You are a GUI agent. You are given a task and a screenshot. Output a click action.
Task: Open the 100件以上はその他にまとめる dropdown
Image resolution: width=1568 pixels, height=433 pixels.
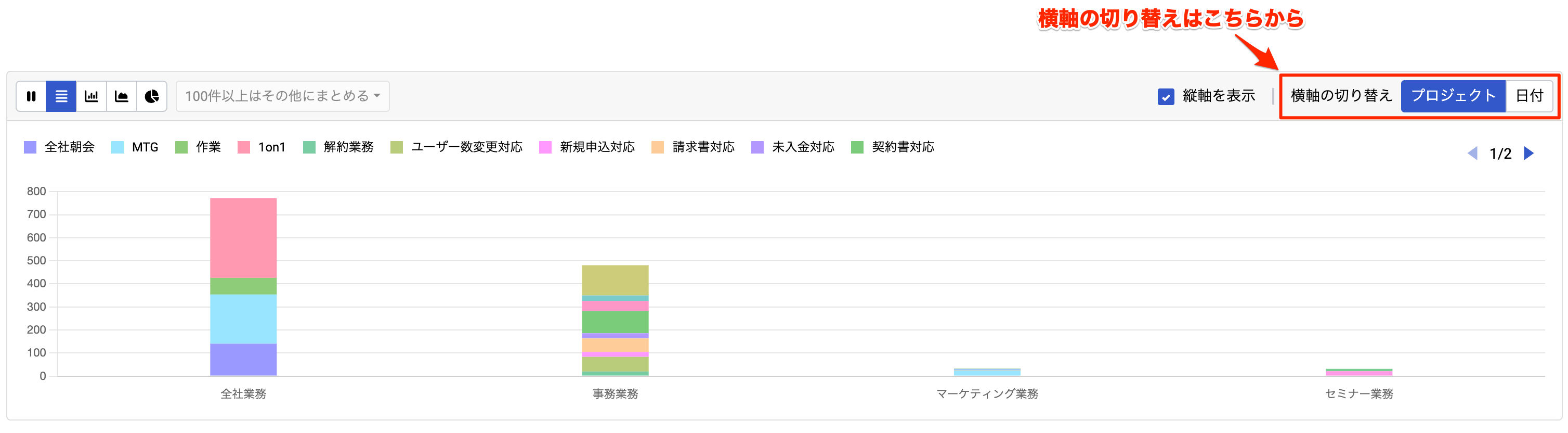click(x=282, y=96)
